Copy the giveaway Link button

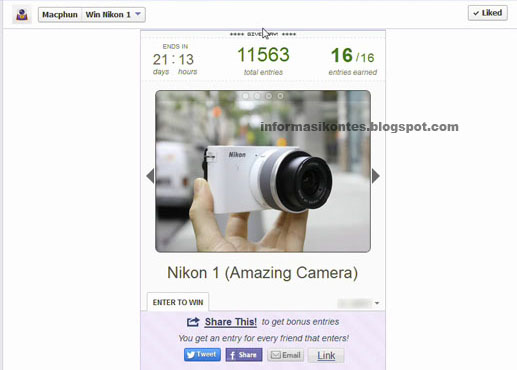(x=326, y=355)
